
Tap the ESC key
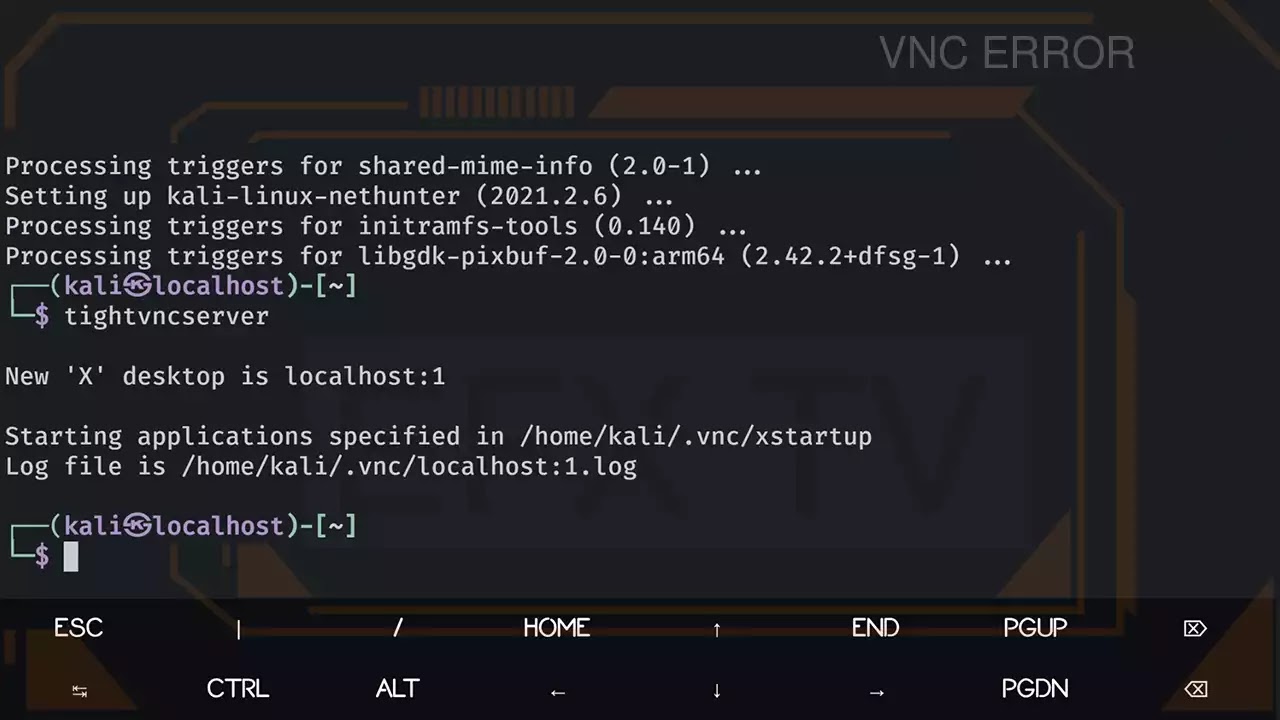tap(79, 628)
